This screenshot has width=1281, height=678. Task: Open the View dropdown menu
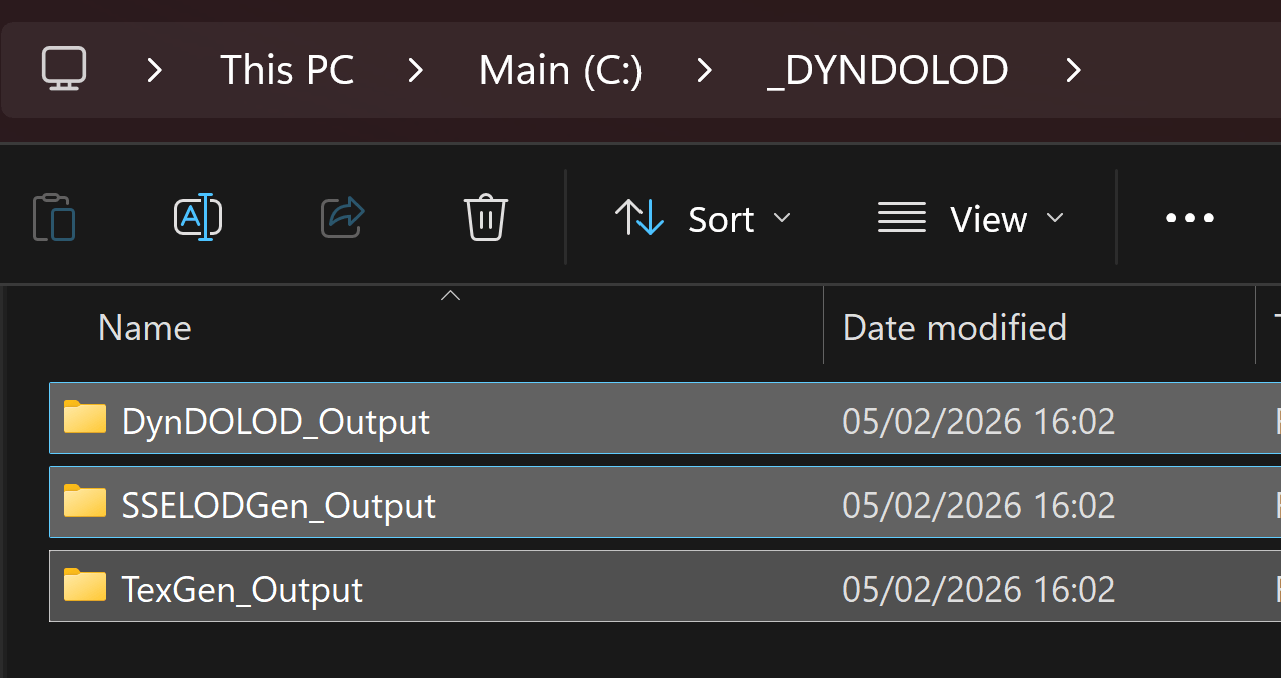point(970,218)
